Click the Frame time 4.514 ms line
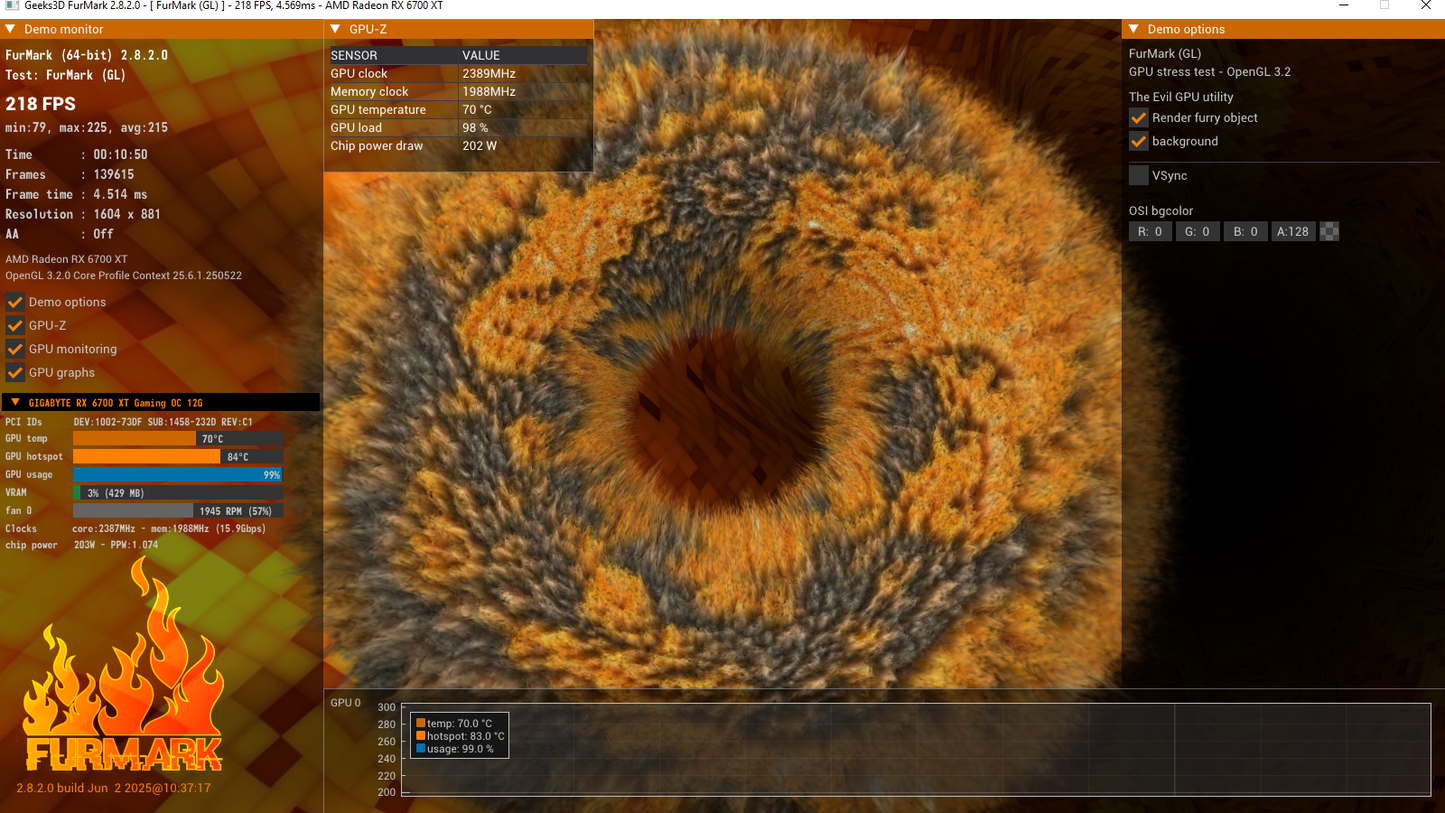 pos(76,194)
